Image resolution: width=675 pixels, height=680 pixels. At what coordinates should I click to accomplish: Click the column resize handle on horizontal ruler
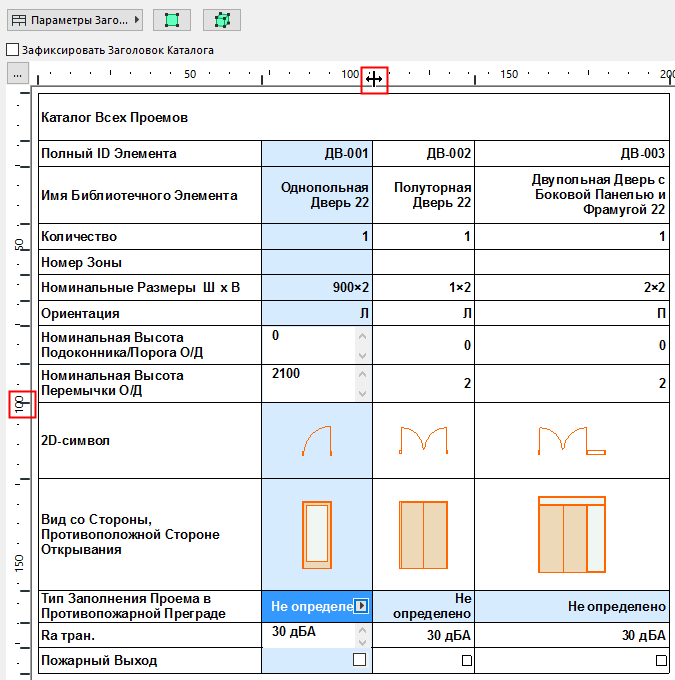point(375,79)
